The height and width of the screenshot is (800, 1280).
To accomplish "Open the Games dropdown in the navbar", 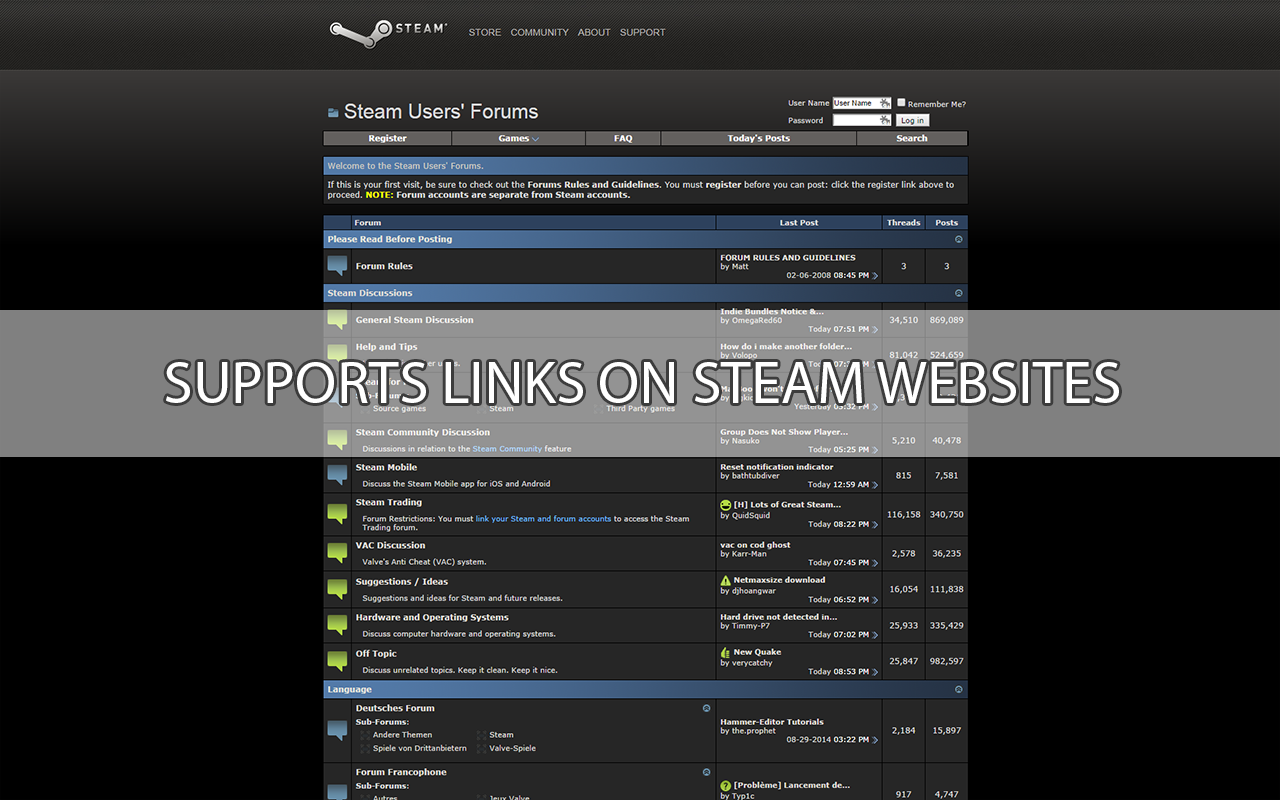I will 518,139.
